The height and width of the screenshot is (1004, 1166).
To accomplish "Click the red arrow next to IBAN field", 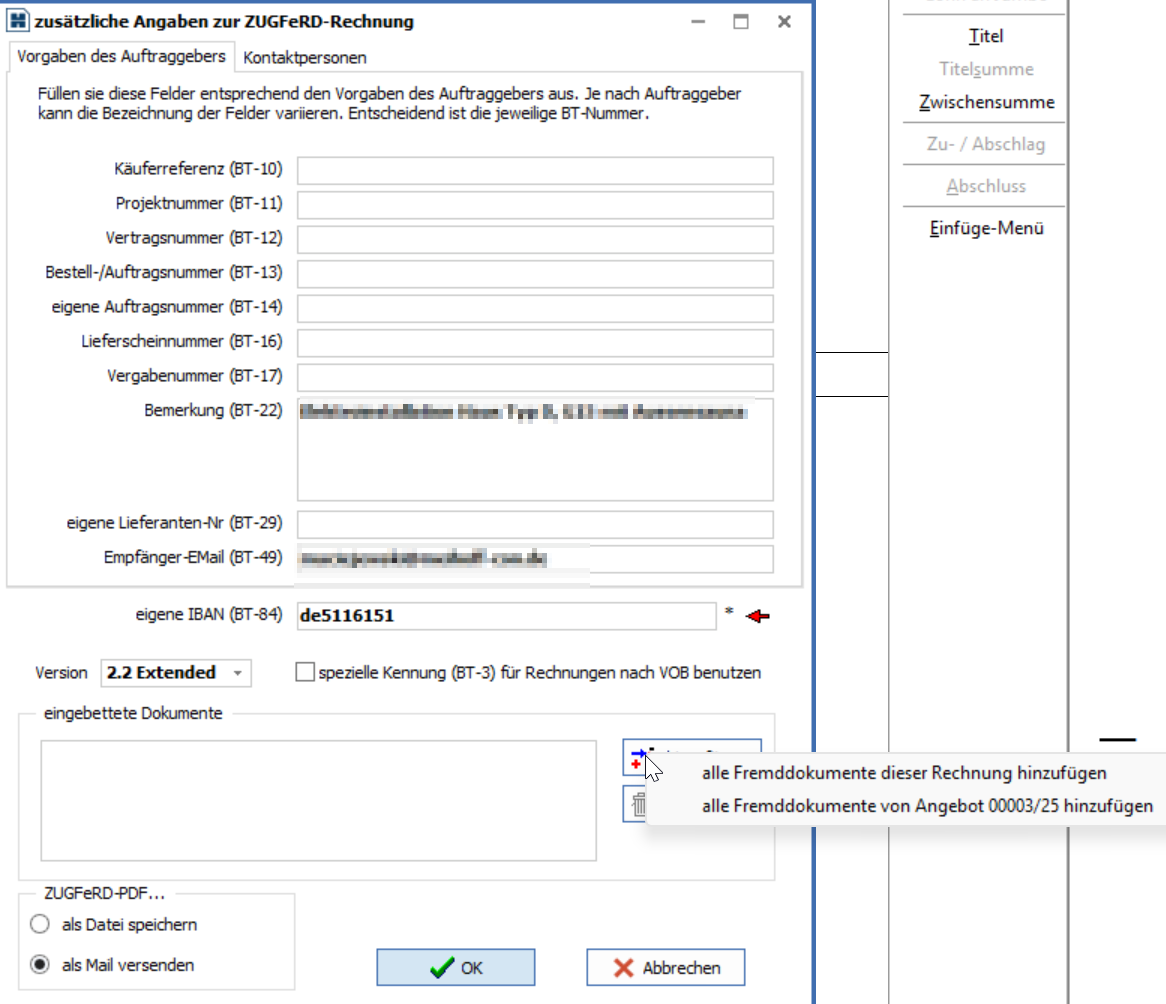I will (758, 617).
